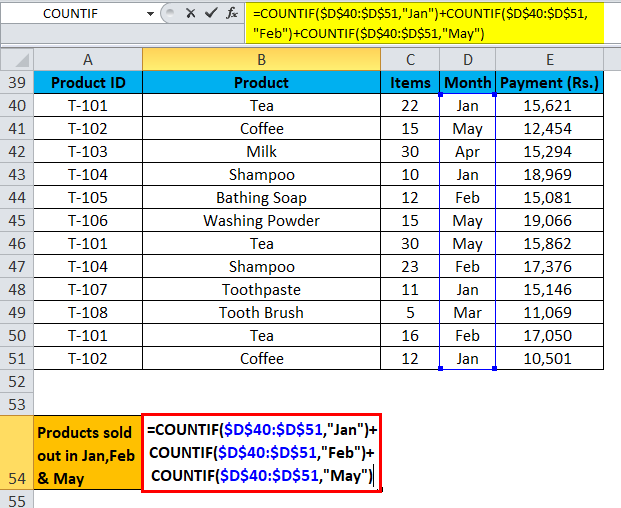The height and width of the screenshot is (508, 621).
Task: Select cell containing T-103
Action: tap(88, 151)
